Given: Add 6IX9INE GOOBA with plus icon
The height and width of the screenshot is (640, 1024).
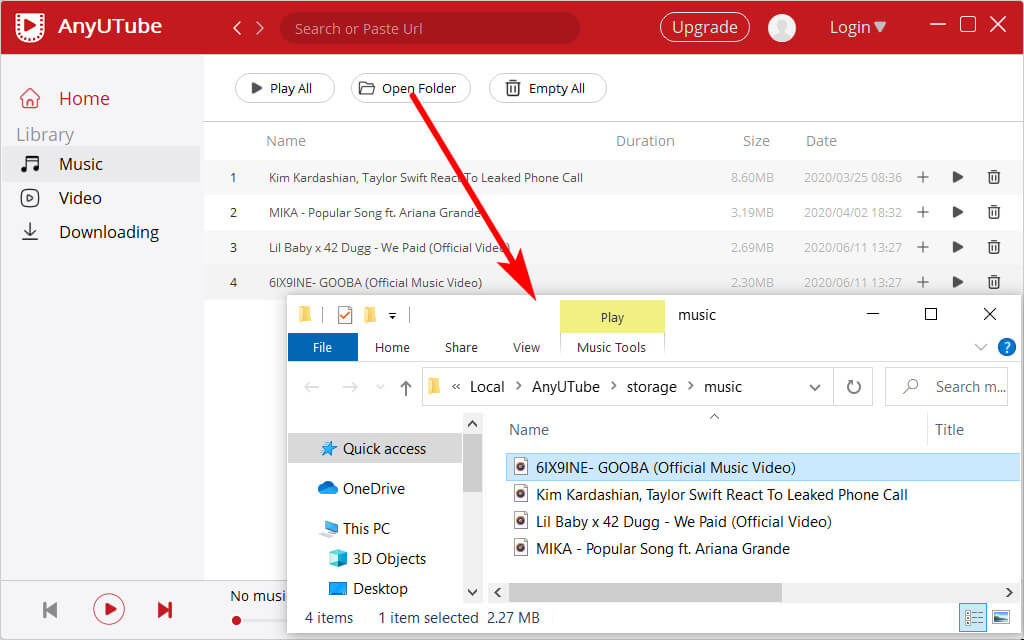Looking at the screenshot, I should tap(923, 282).
